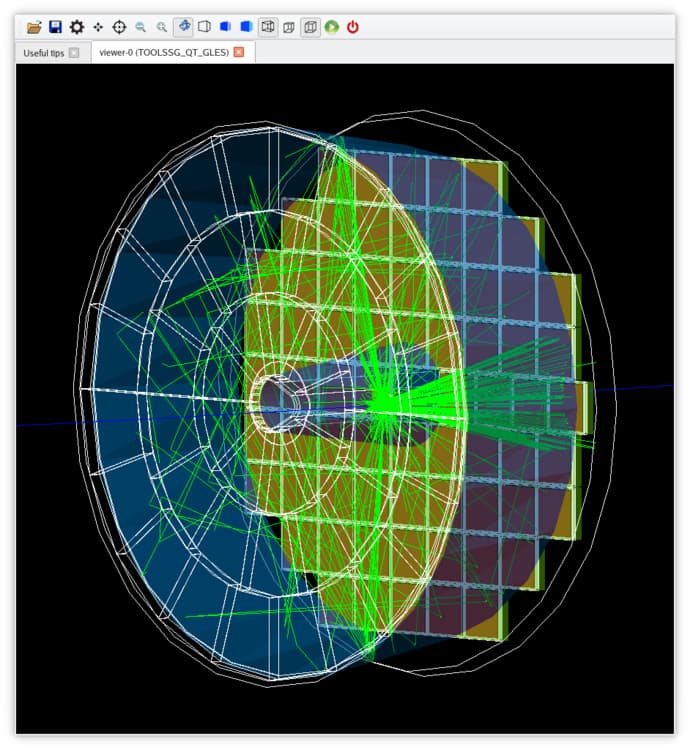The width and height of the screenshot is (690, 750).
Task: Open viewer properties with the gear icon
Action: 77,27
